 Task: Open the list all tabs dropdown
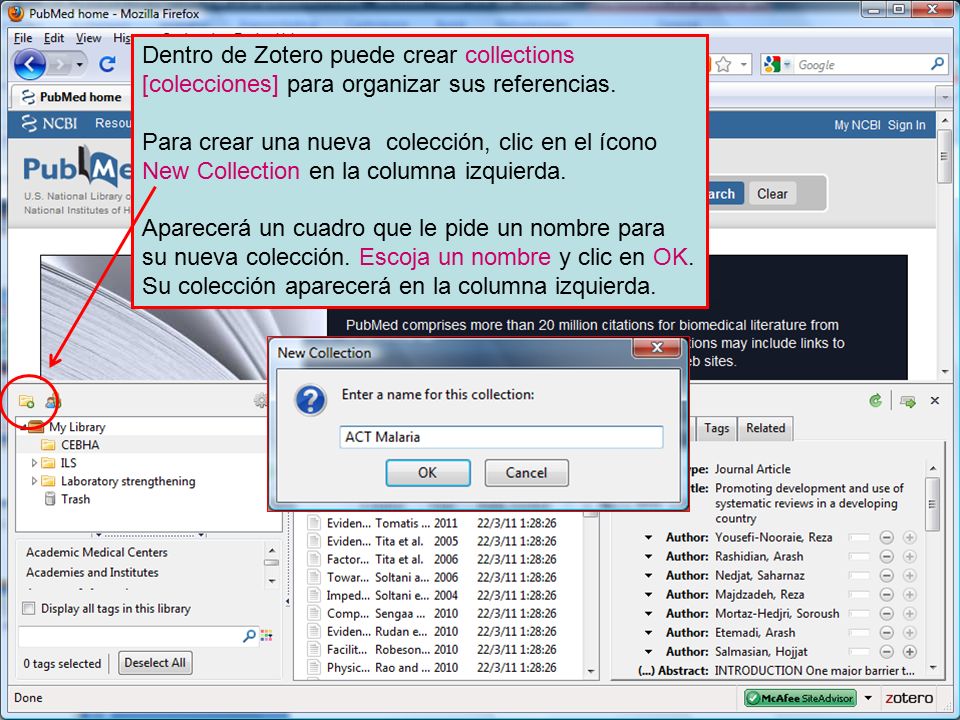pyautogui.click(x=945, y=97)
